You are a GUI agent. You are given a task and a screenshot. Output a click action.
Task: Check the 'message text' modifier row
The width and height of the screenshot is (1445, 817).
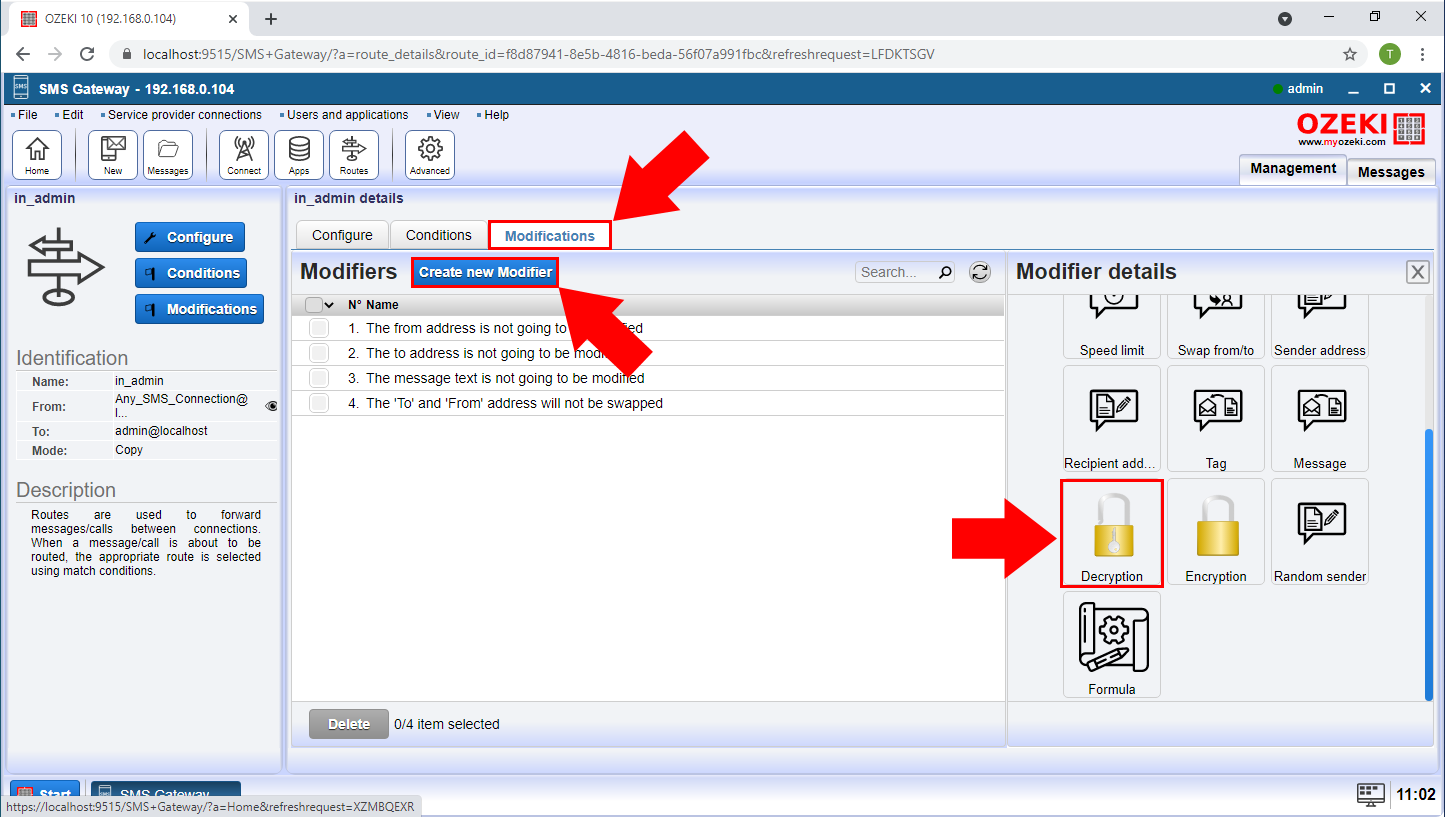pos(318,378)
